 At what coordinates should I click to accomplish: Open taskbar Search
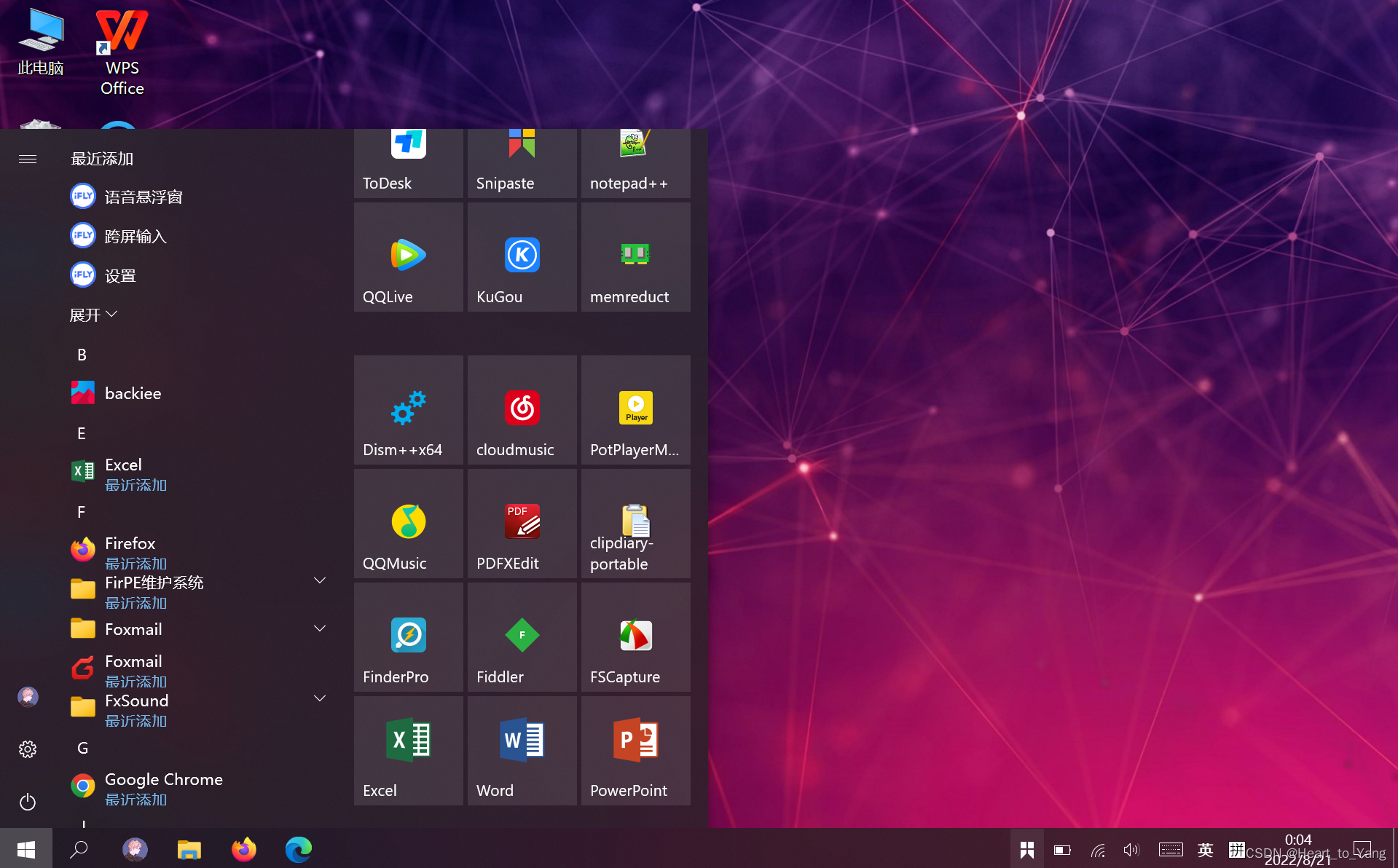tap(79, 848)
